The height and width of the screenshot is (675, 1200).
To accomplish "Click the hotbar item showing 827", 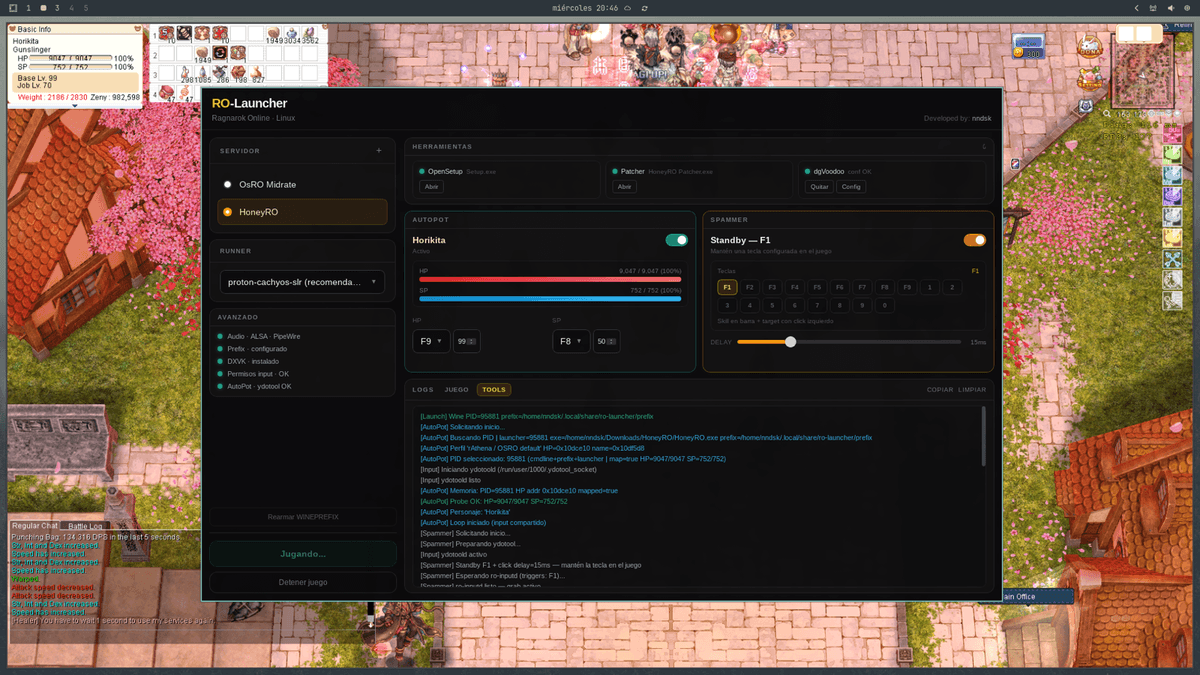I will (257, 72).
